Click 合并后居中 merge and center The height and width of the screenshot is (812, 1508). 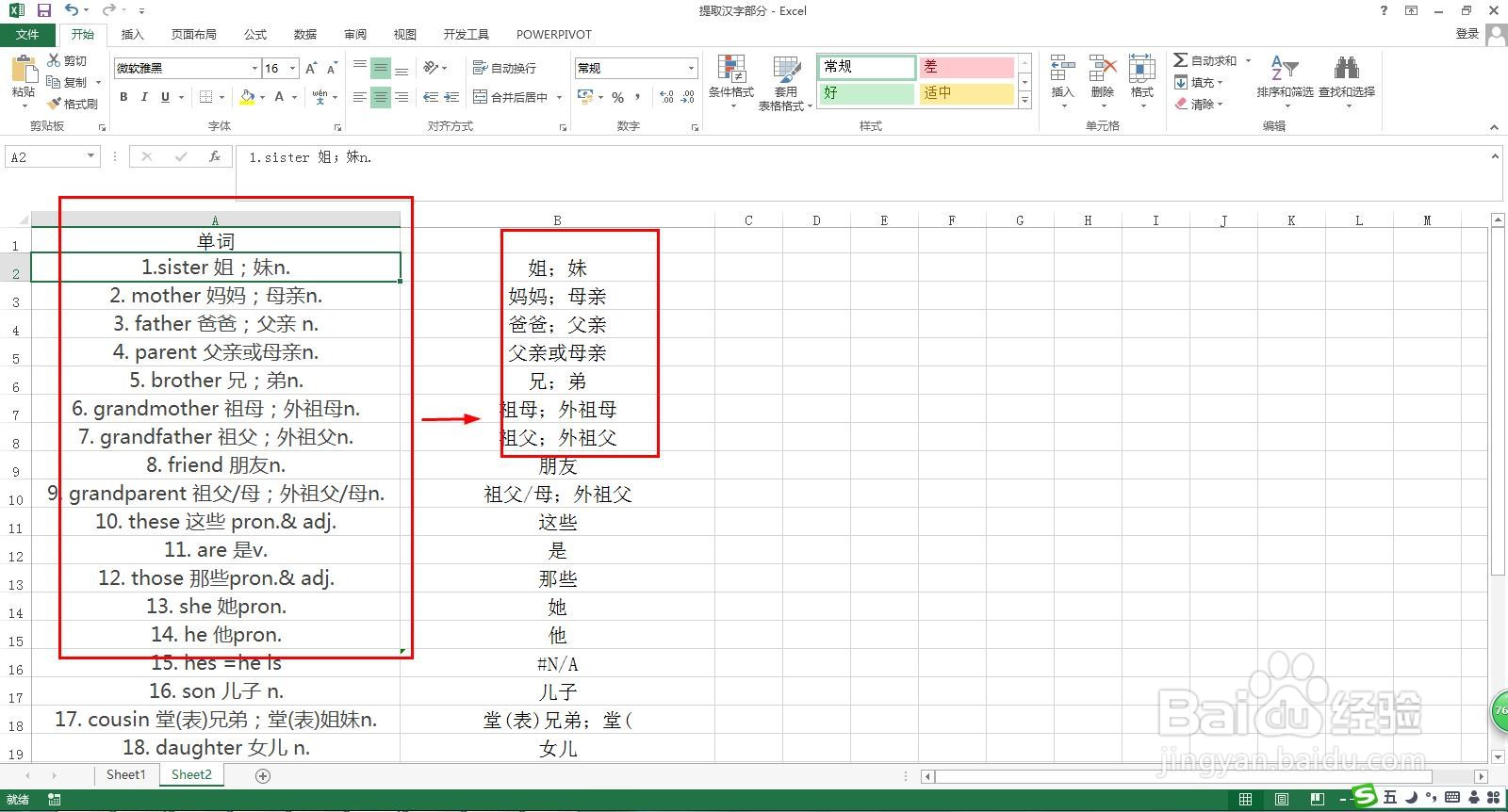(510, 96)
